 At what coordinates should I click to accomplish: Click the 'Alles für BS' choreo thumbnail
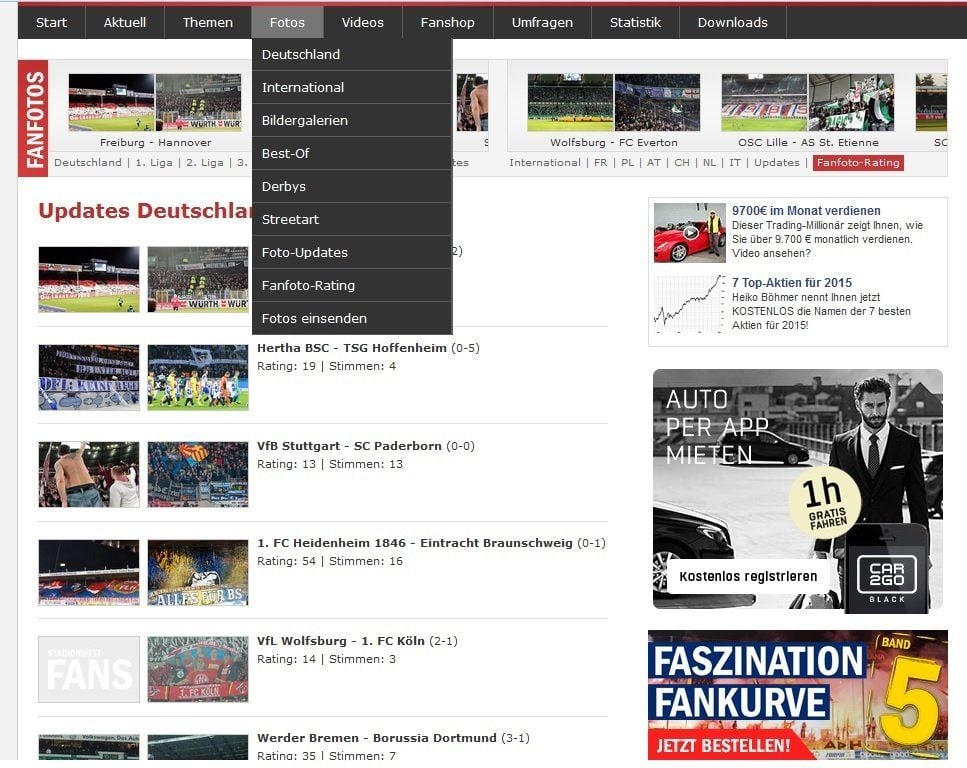198,572
